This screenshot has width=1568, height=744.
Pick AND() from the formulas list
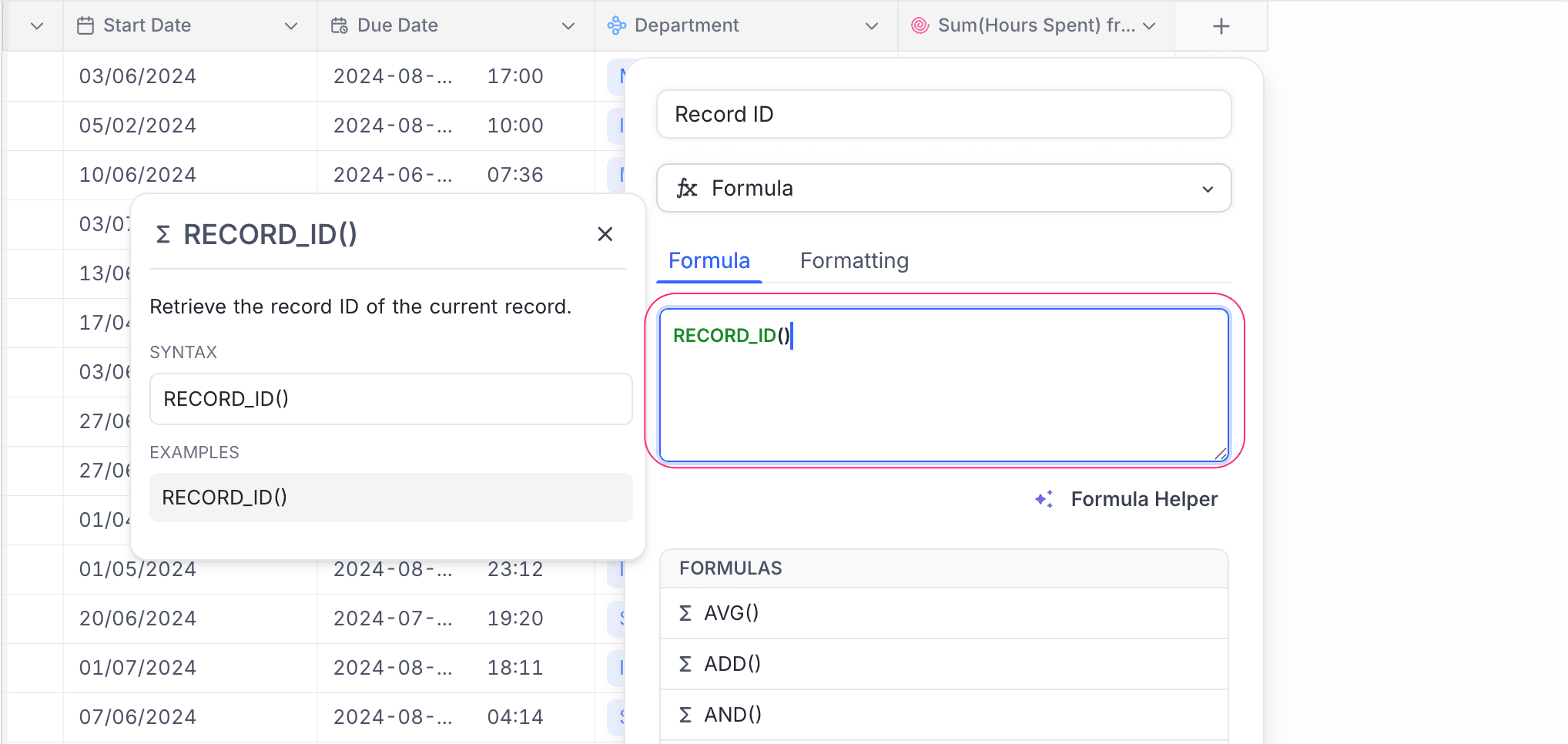coord(732,715)
